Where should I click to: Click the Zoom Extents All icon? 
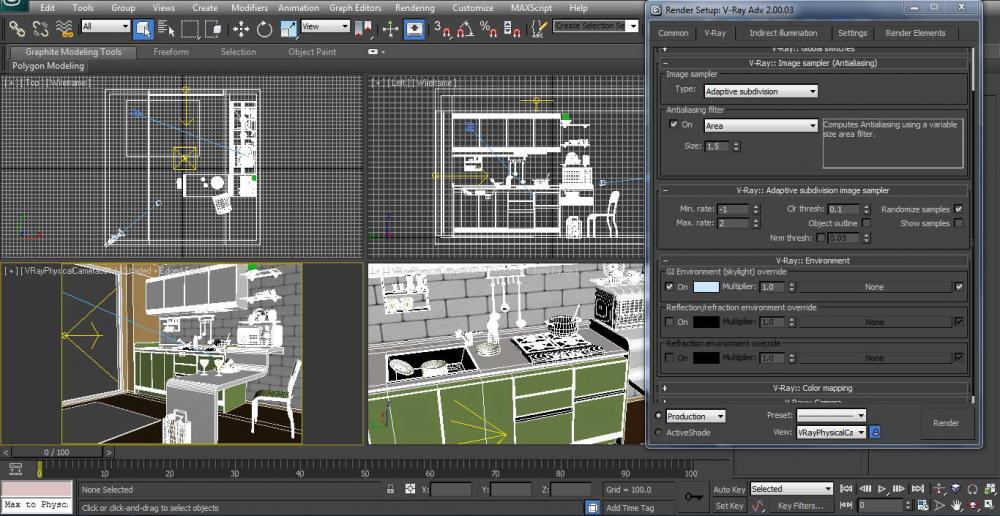pos(988,489)
